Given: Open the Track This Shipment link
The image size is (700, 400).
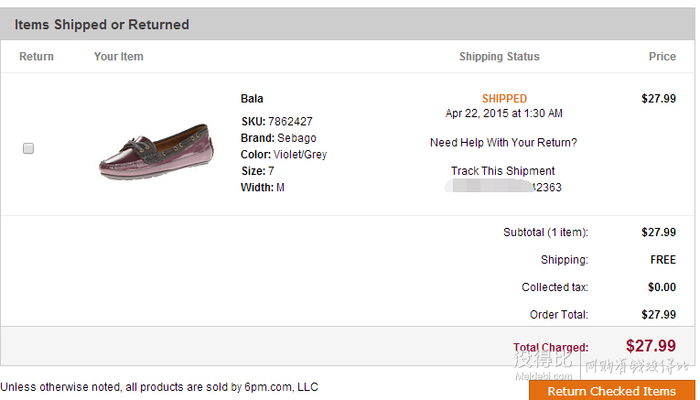Looking at the screenshot, I should [x=503, y=171].
